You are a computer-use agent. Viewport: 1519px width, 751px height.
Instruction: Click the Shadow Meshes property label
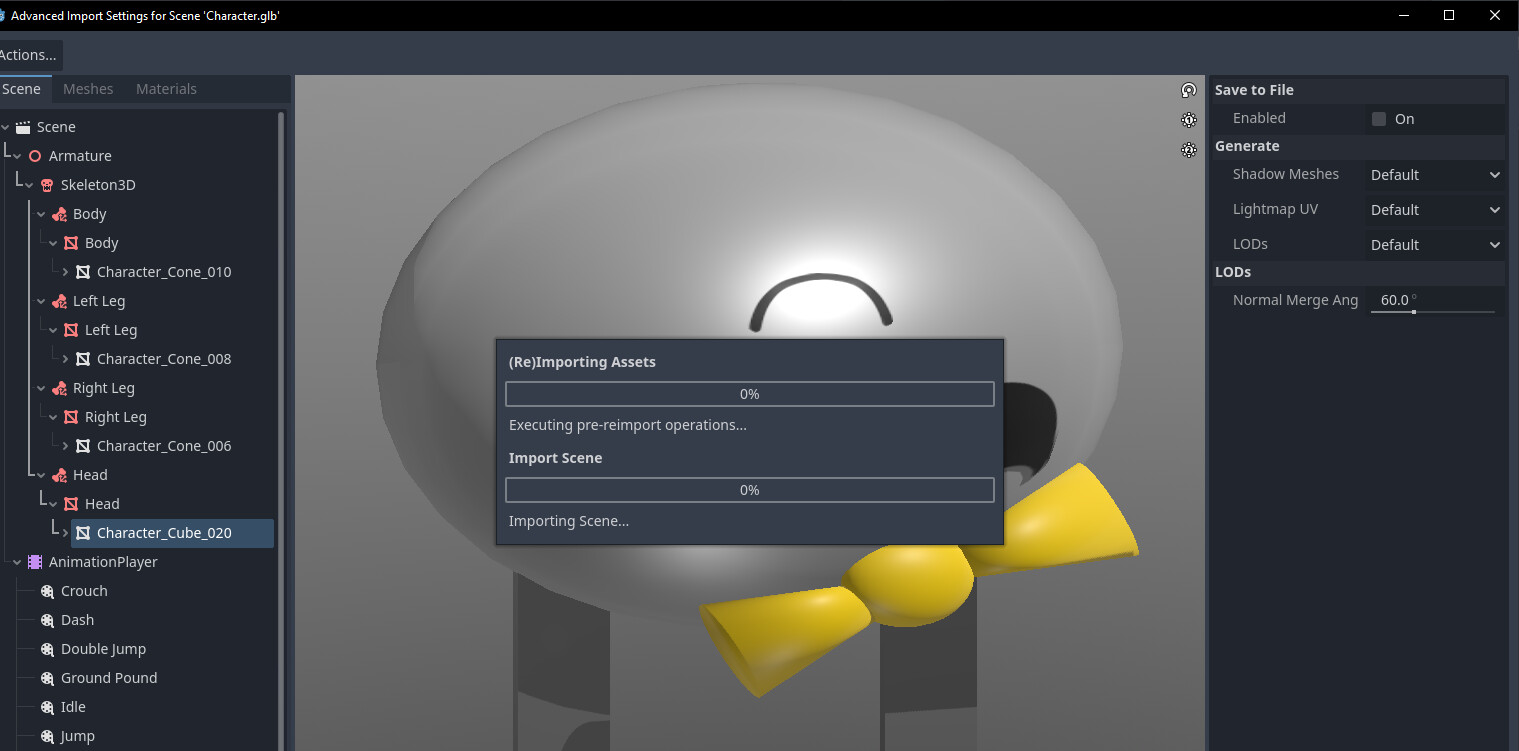pyautogui.click(x=1286, y=174)
